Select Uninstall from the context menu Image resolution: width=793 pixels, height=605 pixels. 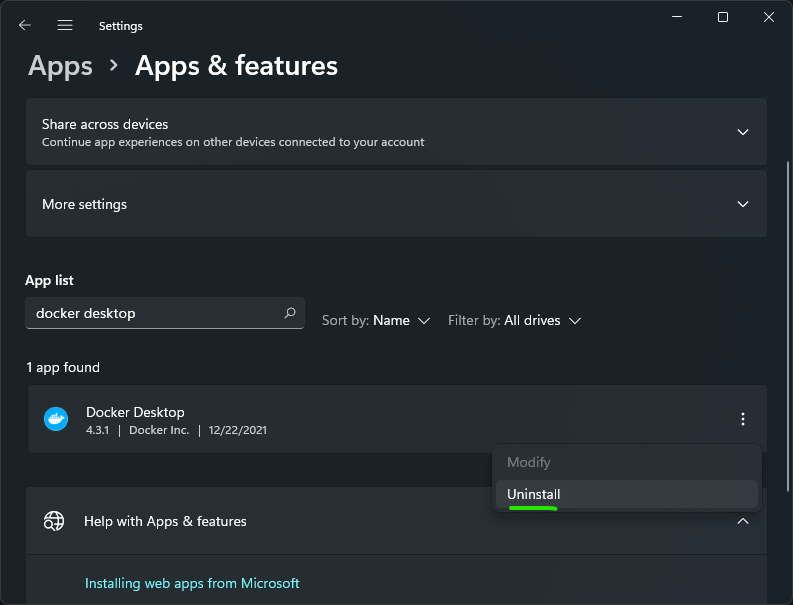pyautogui.click(x=534, y=494)
